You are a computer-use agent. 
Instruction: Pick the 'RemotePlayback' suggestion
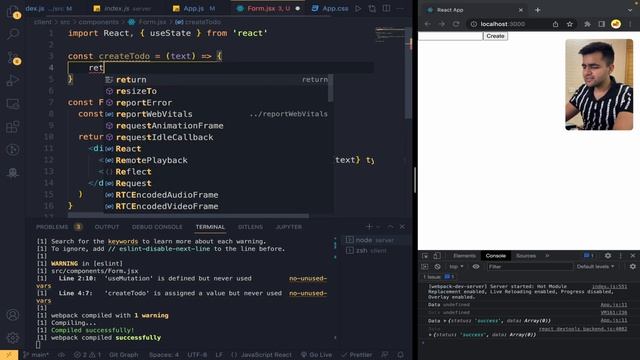tap(216, 160)
